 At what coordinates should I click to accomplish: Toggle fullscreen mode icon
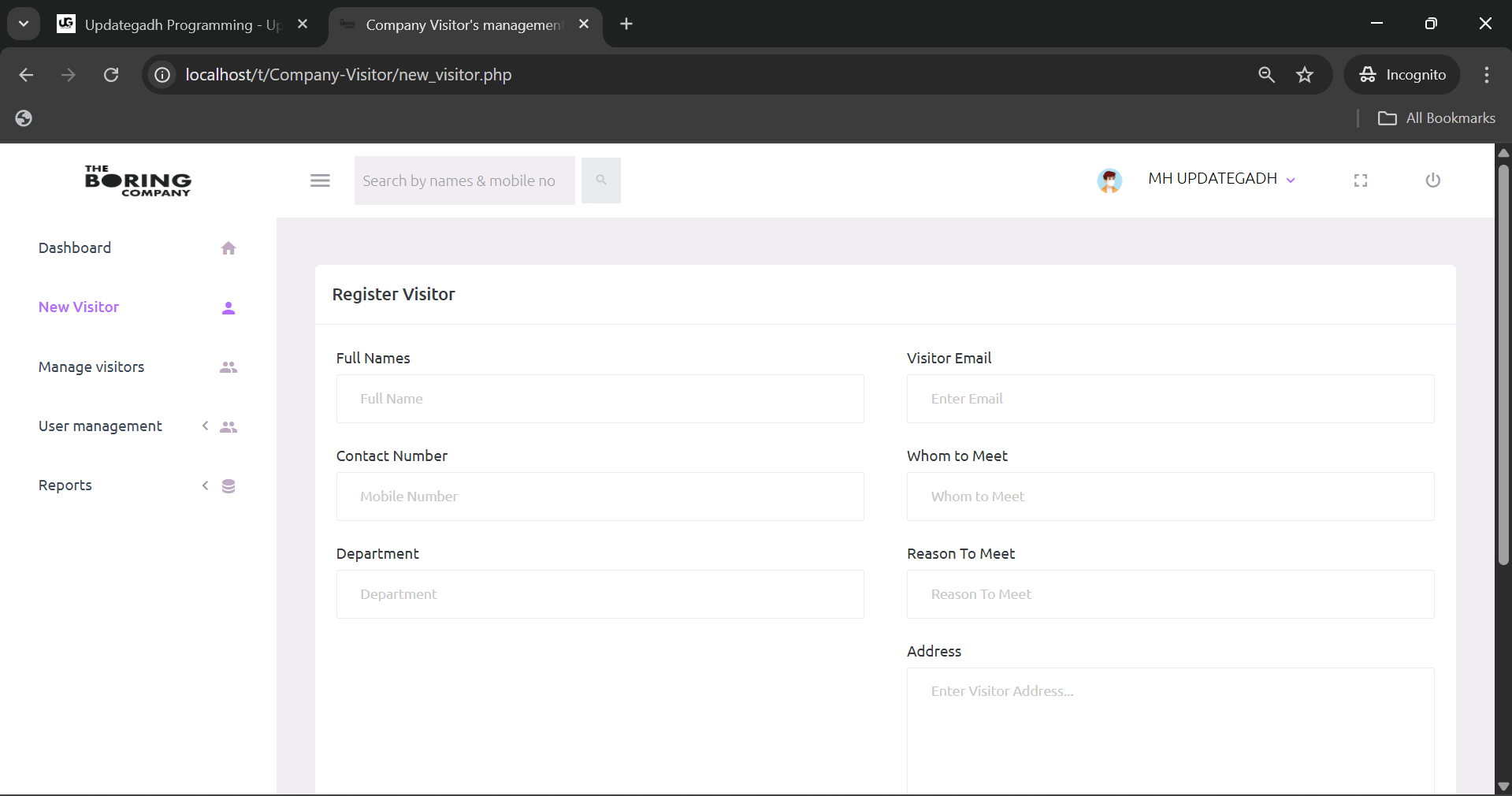click(x=1360, y=180)
